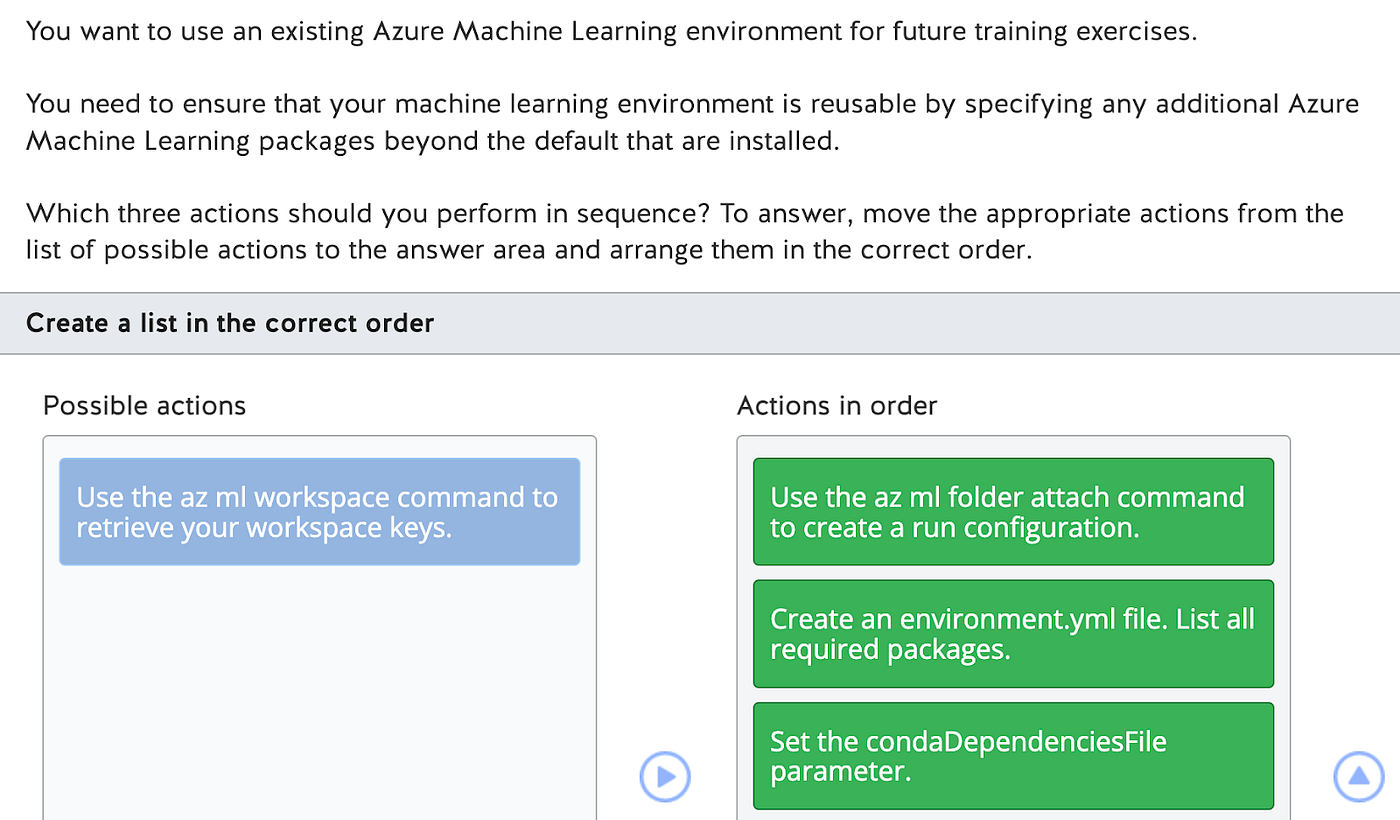The image size is (1400, 820).
Task: Click the "Which three actions" instruction paragraph
Action: 684,231
